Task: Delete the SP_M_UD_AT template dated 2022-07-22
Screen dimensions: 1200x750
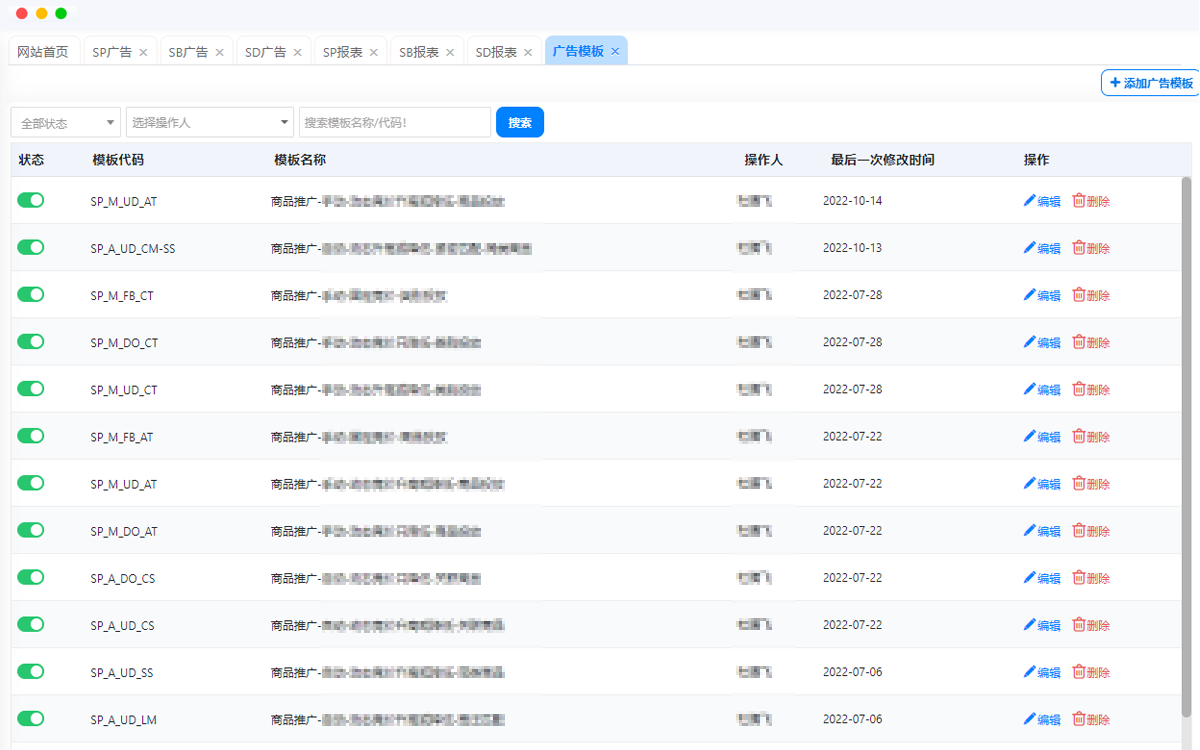Action: coord(1091,484)
